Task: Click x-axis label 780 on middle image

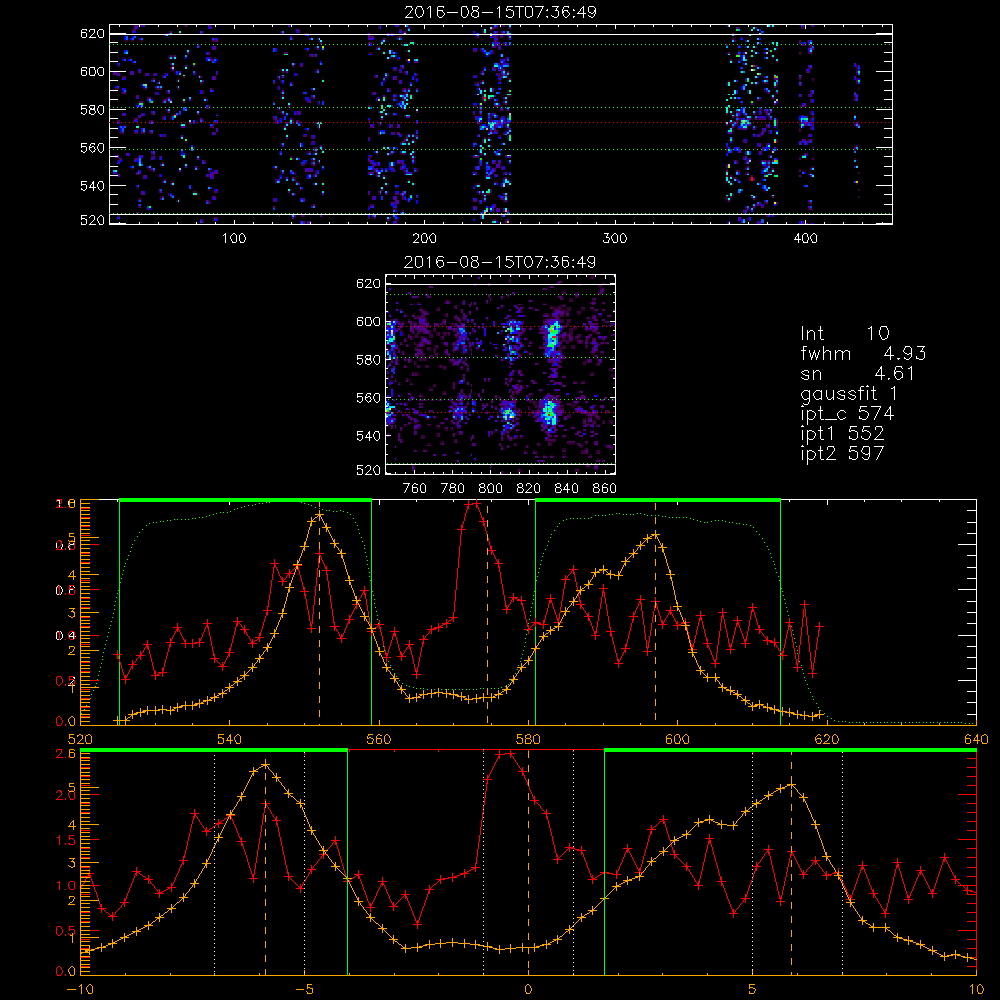Action: [x=453, y=489]
